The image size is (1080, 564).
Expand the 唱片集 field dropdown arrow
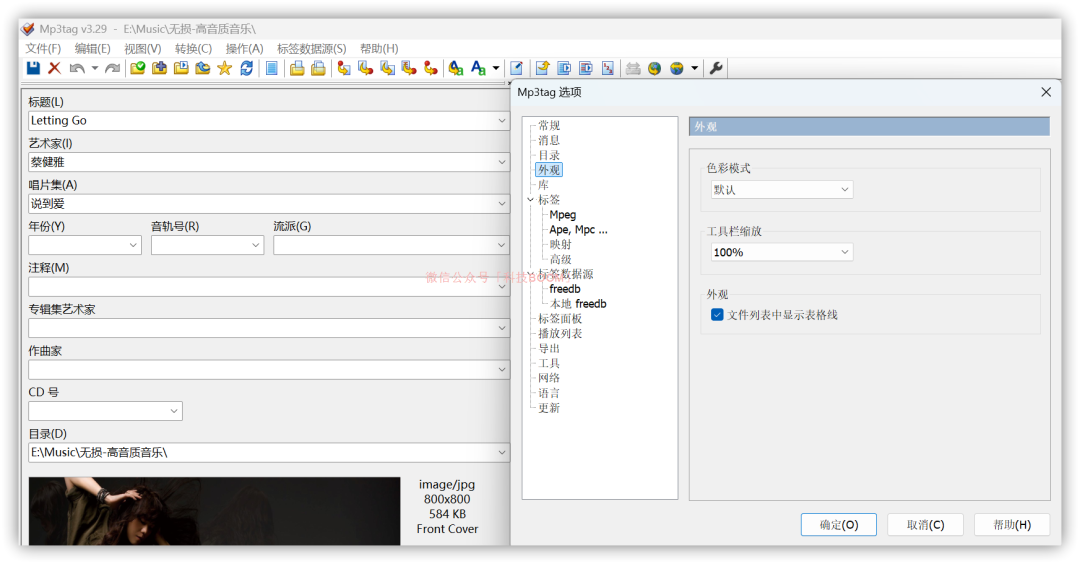click(502, 203)
